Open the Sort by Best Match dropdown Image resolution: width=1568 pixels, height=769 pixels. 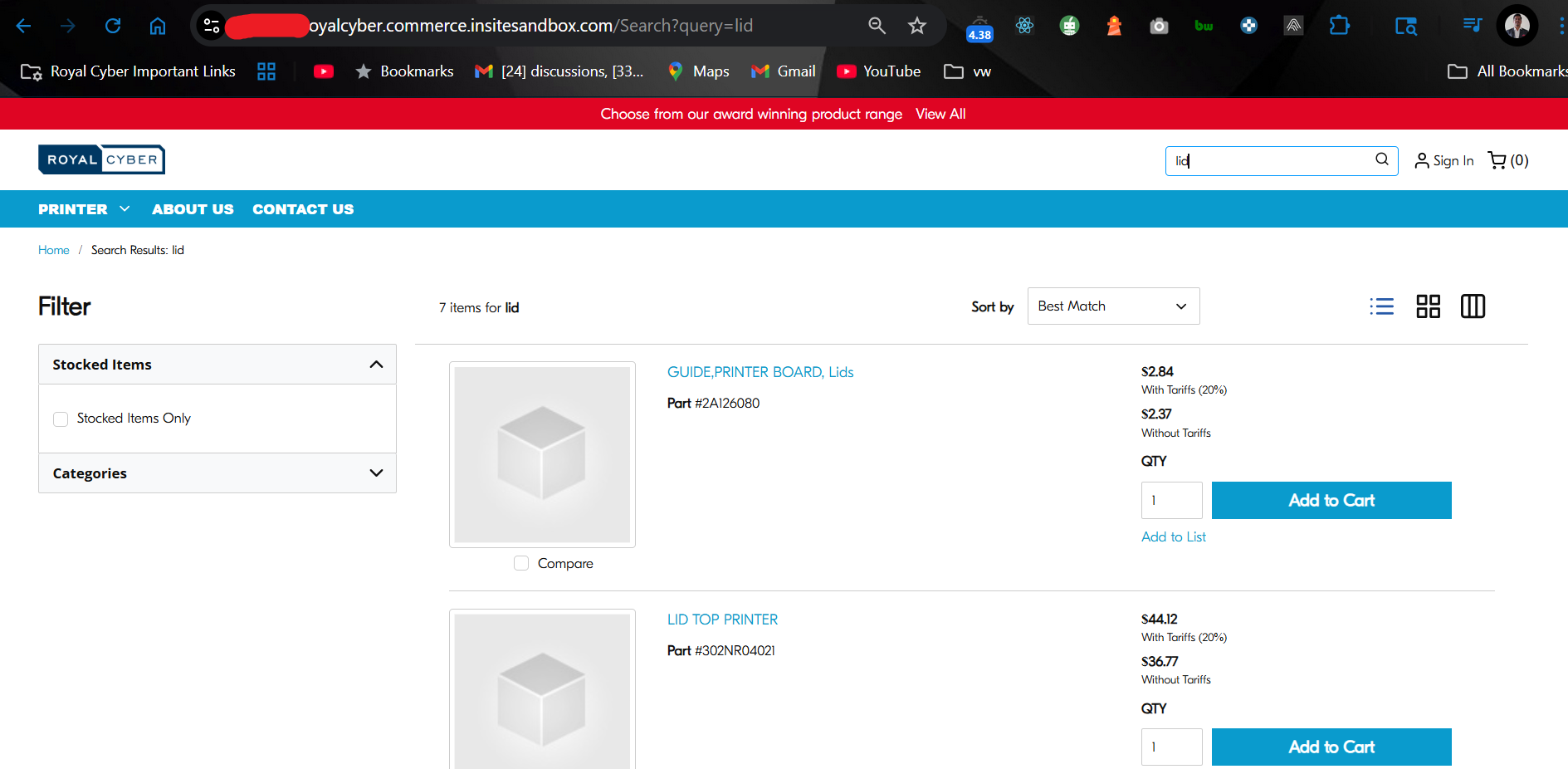(x=1112, y=306)
